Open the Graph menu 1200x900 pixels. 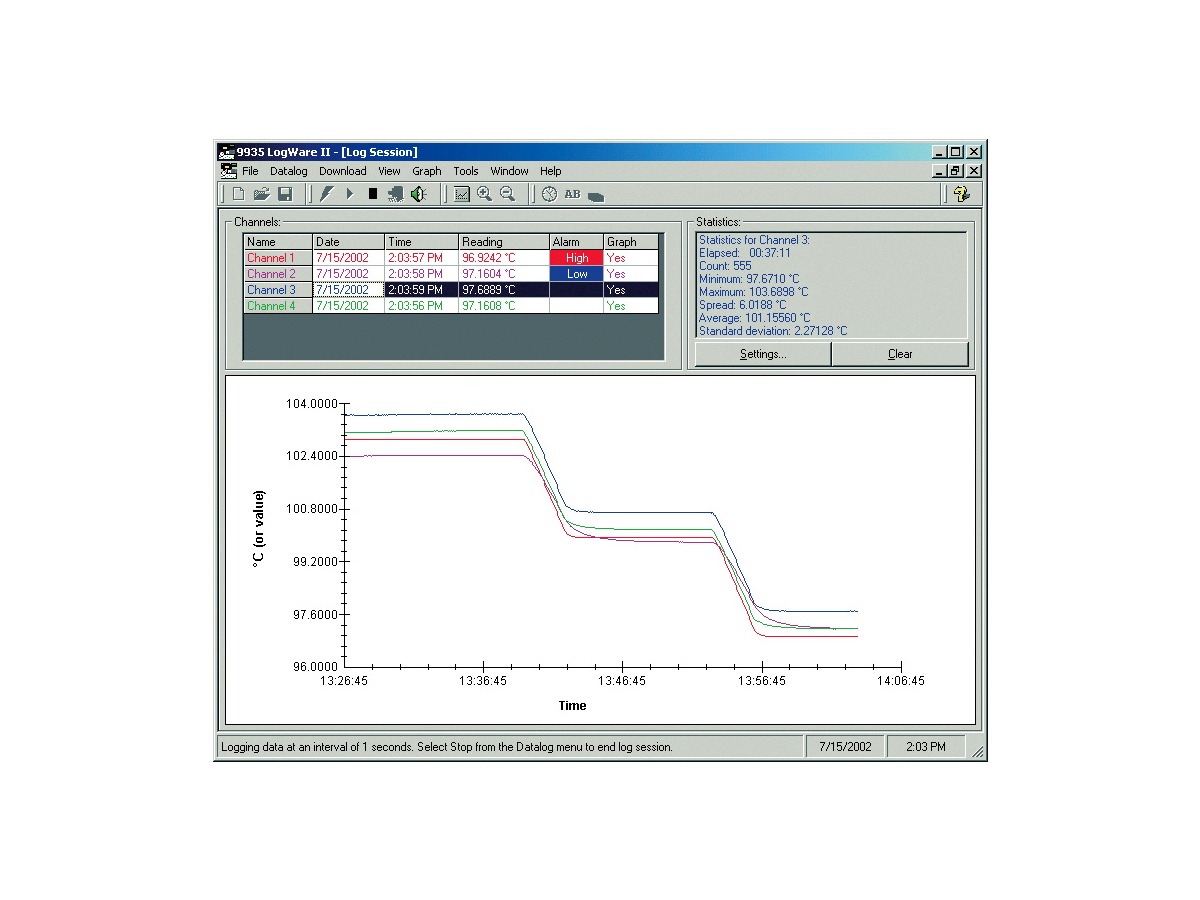click(x=426, y=171)
